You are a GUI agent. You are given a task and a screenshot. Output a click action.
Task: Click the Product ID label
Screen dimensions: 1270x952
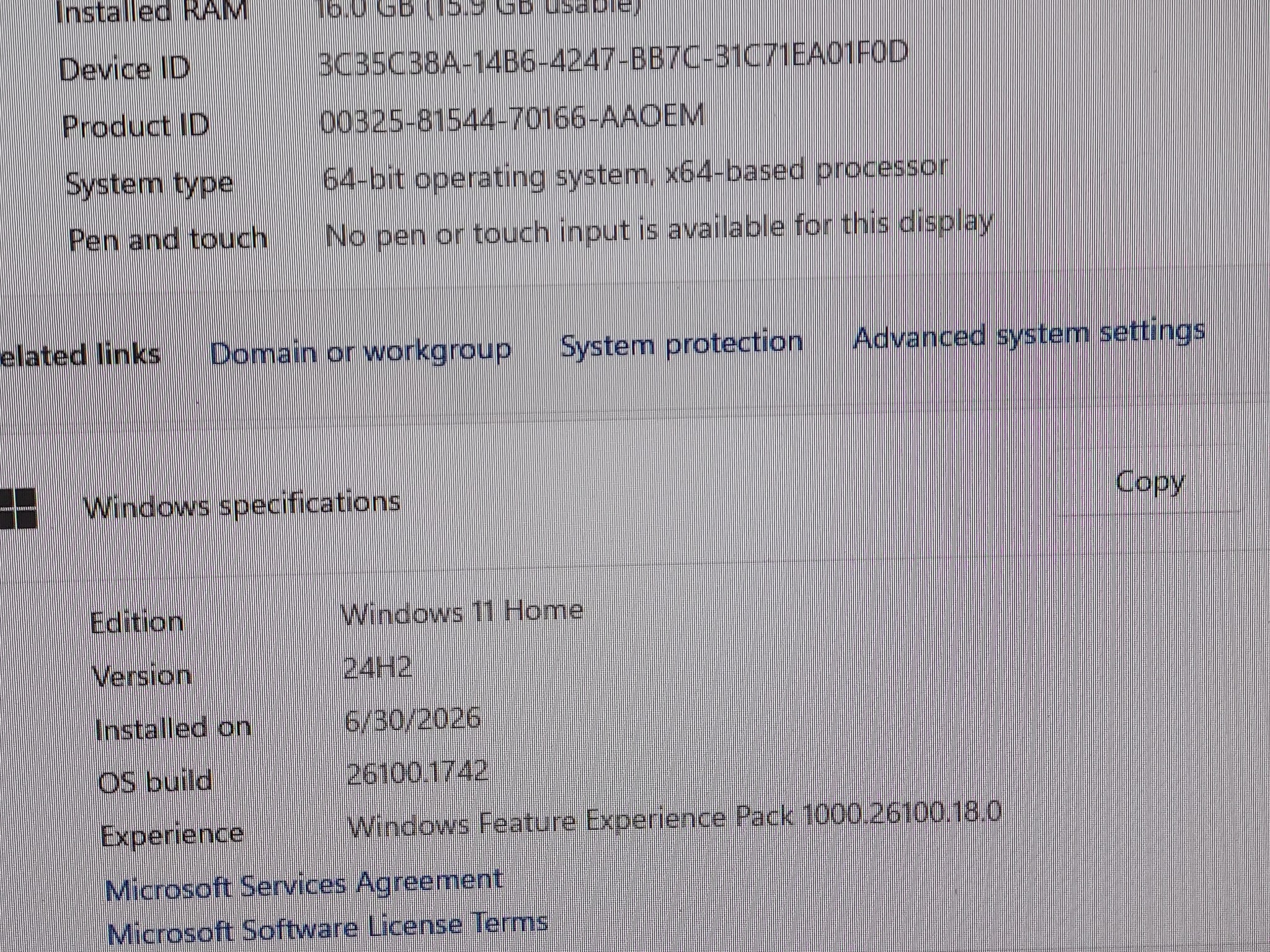[x=136, y=126]
